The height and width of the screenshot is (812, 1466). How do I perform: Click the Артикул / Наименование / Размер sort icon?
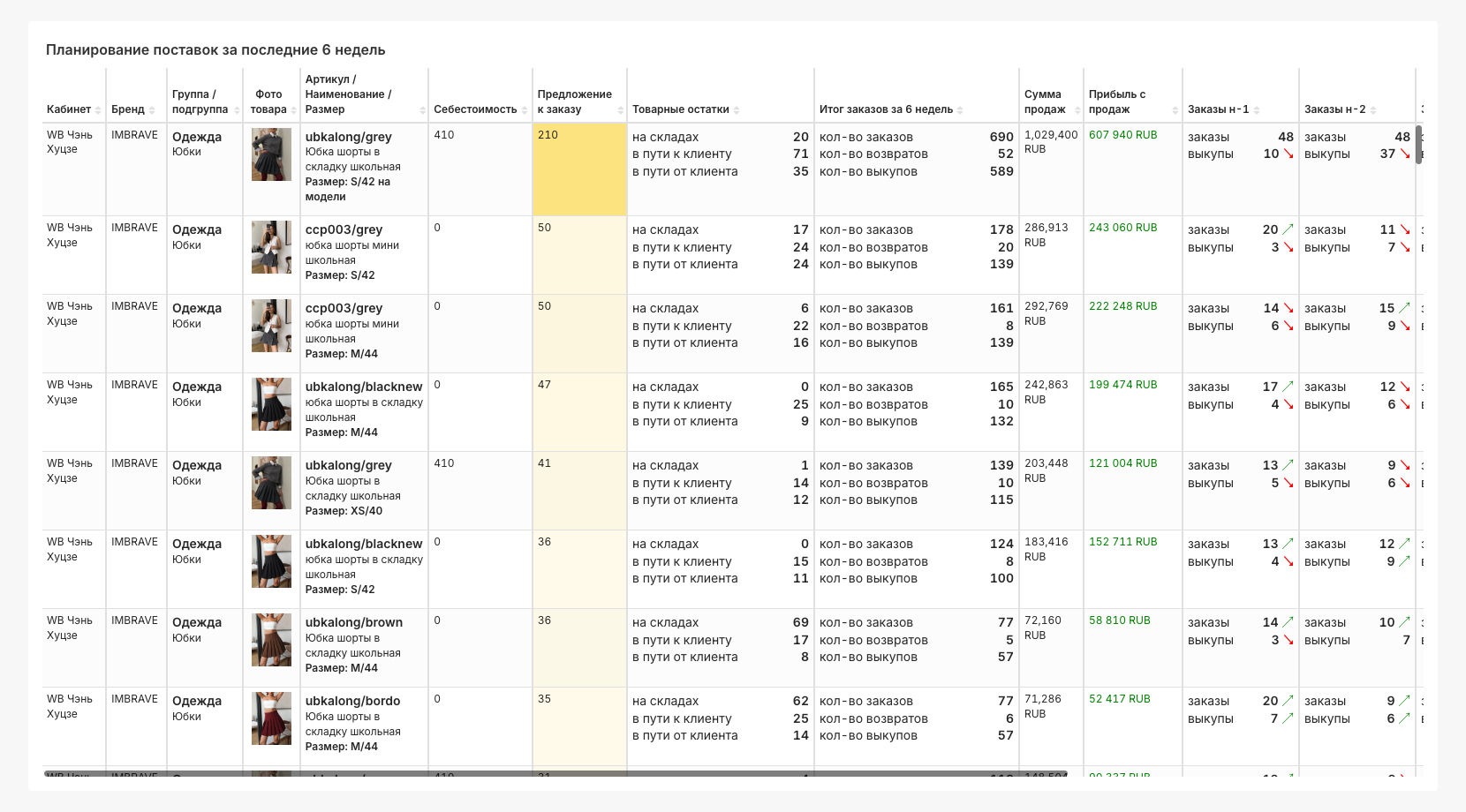pyautogui.click(x=422, y=110)
